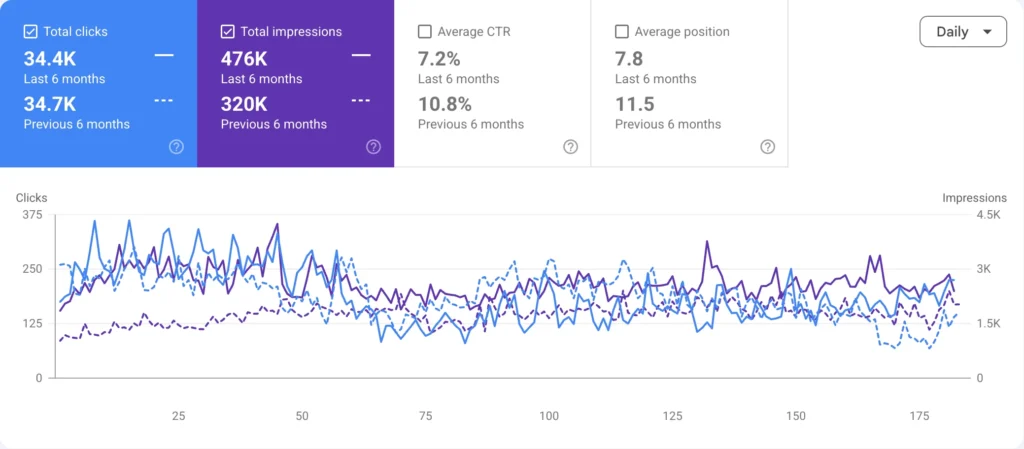Click the impressions spike near day 132
This screenshot has height=449, width=1024.
click(707, 242)
